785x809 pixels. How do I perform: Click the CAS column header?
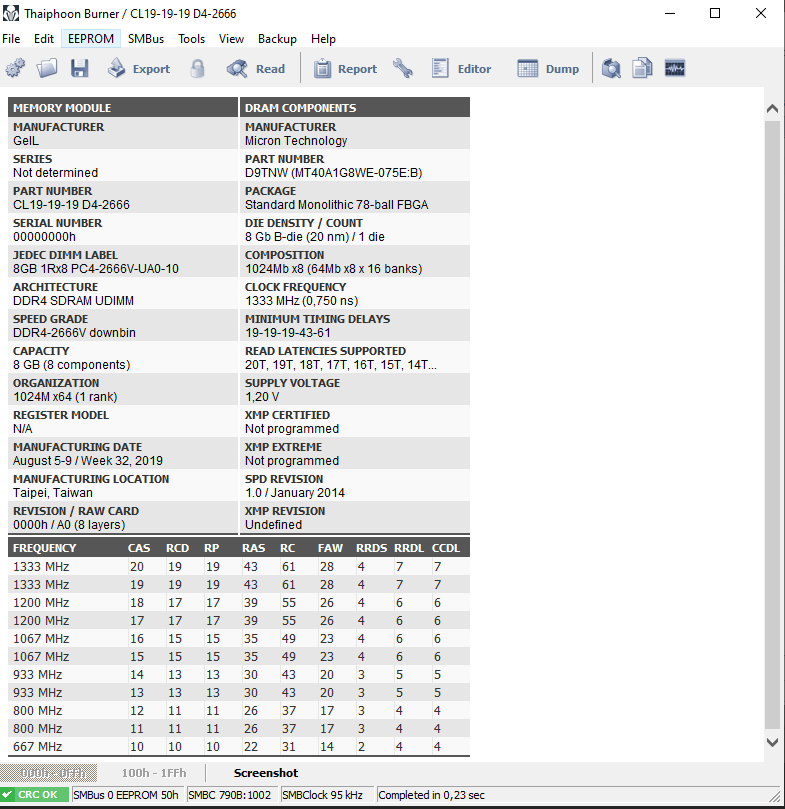(139, 548)
